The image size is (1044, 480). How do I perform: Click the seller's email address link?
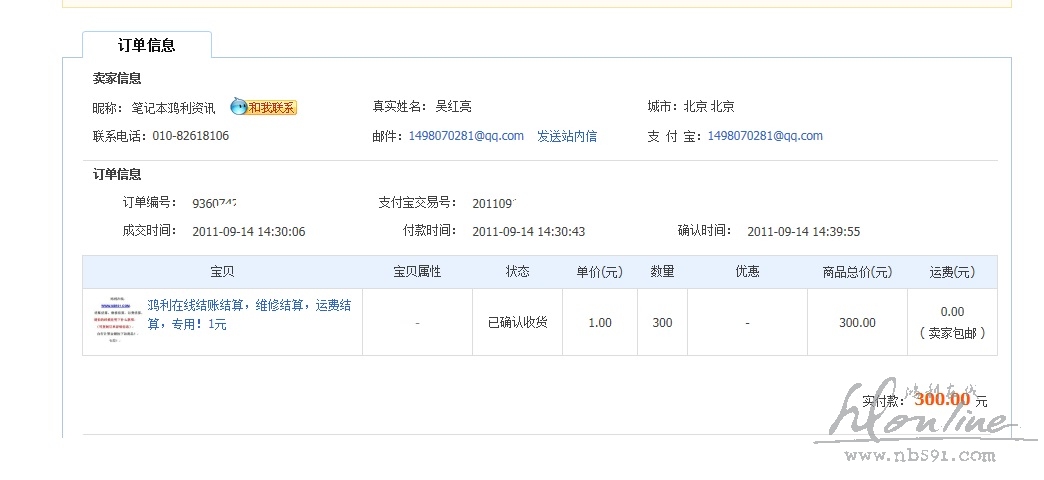[x=466, y=136]
